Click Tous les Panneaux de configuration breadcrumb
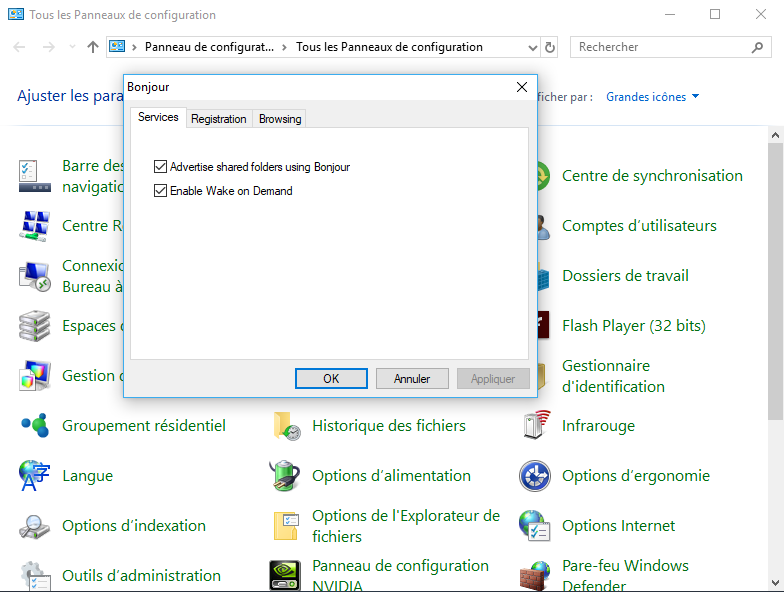Screen dimensions: 784x592 tap(389, 47)
